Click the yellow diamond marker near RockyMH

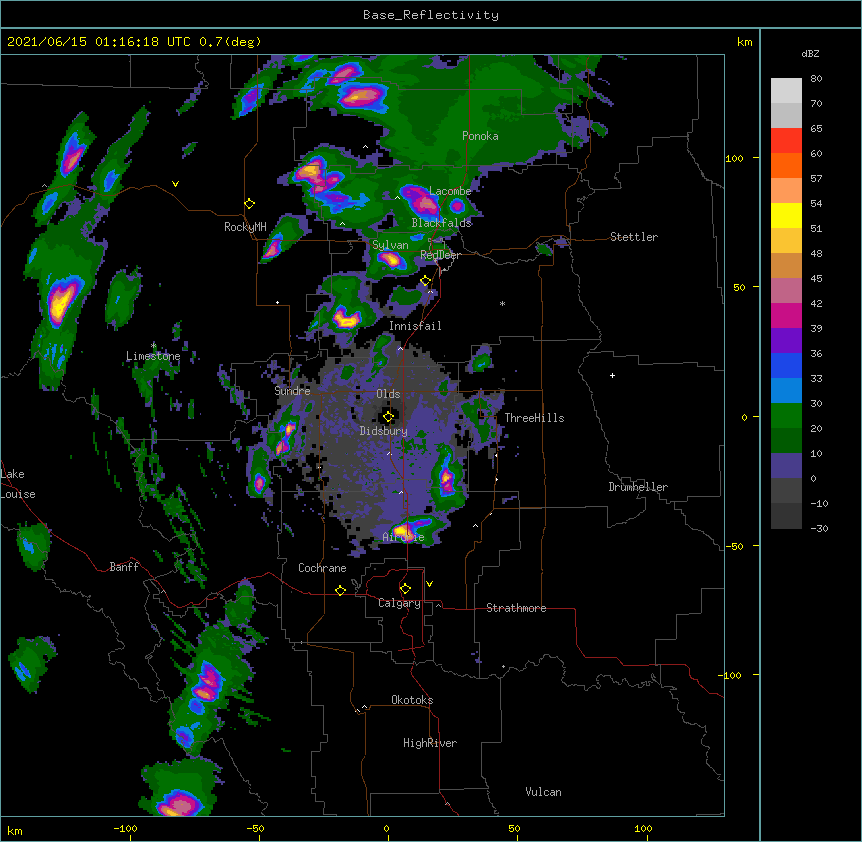(249, 204)
